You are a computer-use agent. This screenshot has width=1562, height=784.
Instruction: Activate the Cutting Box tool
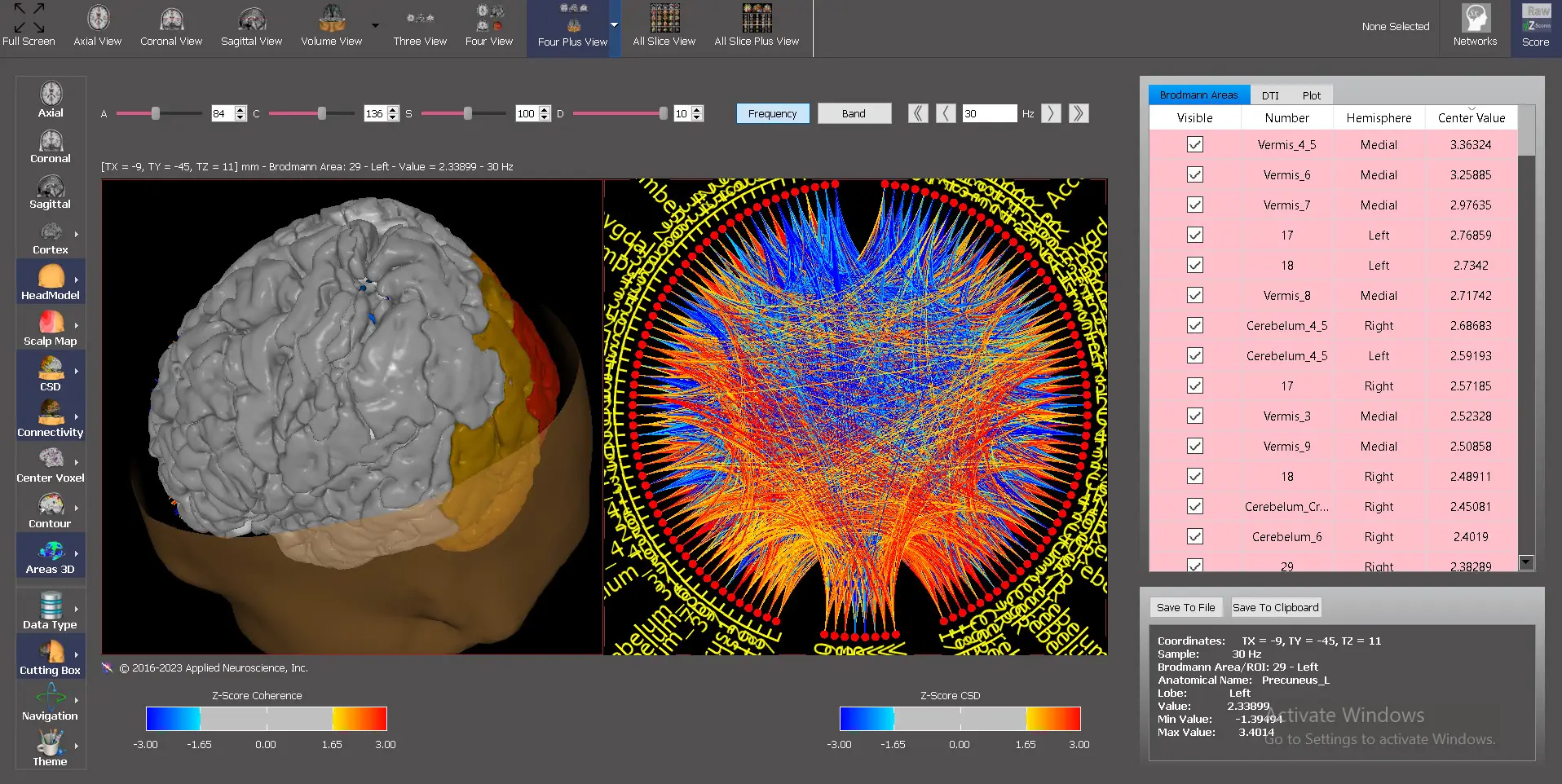pyautogui.click(x=51, y=658)
